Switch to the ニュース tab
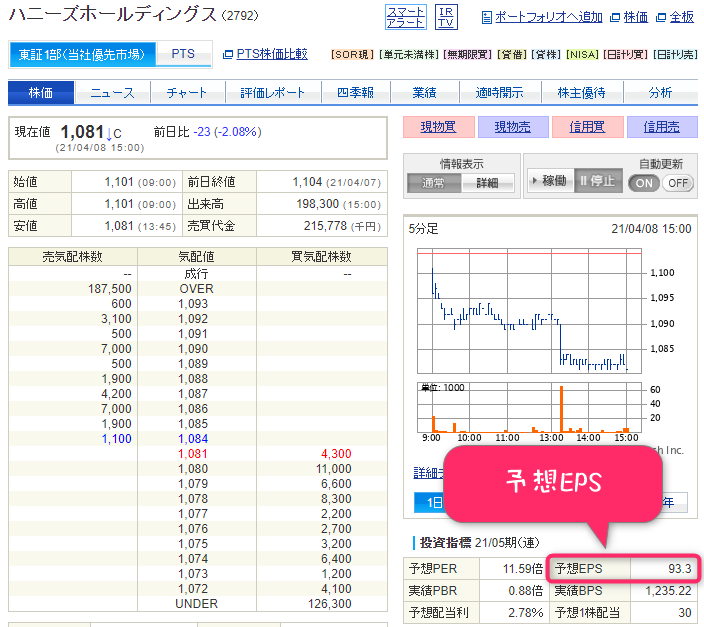 (x=112, y=93)
